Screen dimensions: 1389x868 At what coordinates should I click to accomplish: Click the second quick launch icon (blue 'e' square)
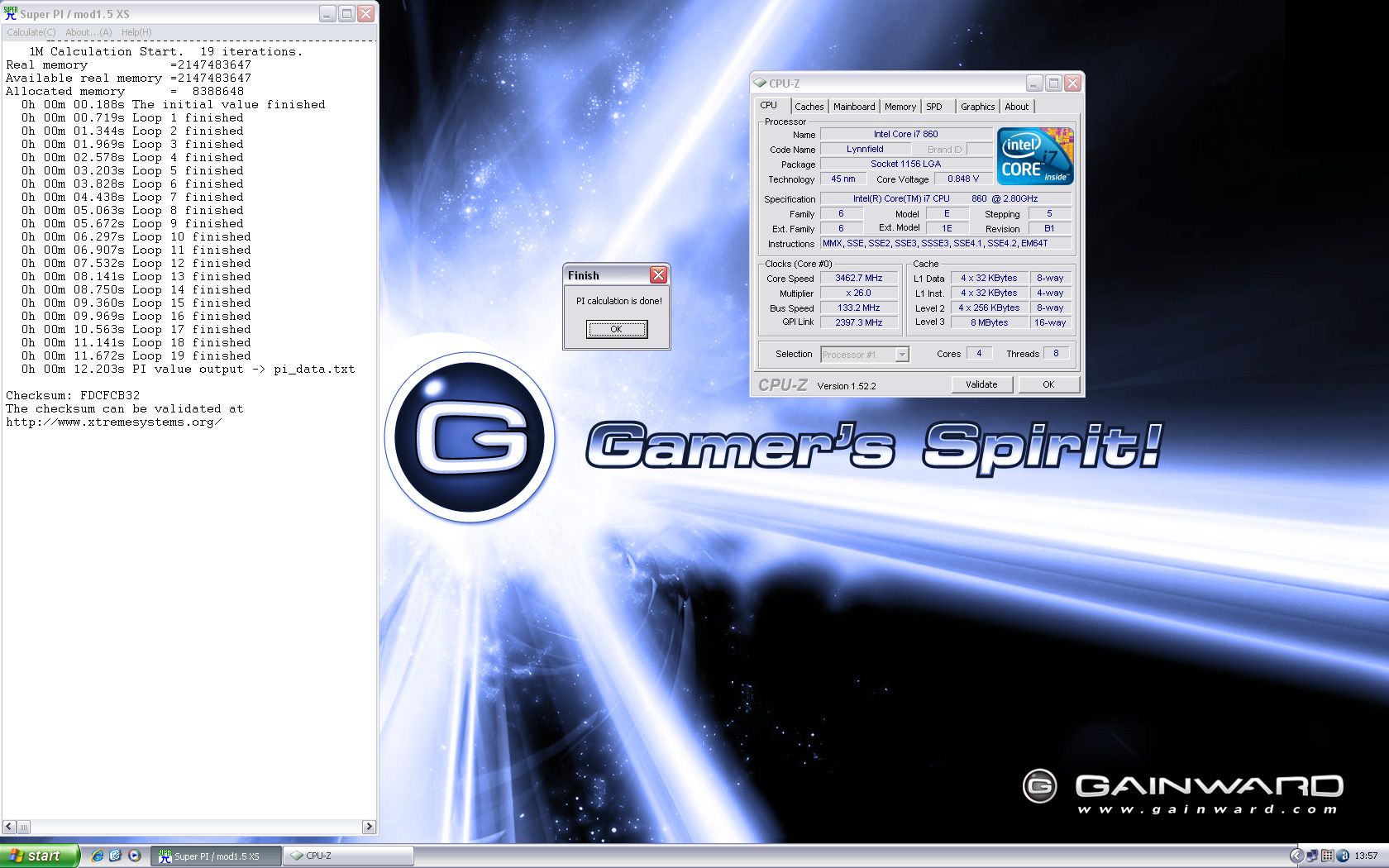[x=115, y=856]
